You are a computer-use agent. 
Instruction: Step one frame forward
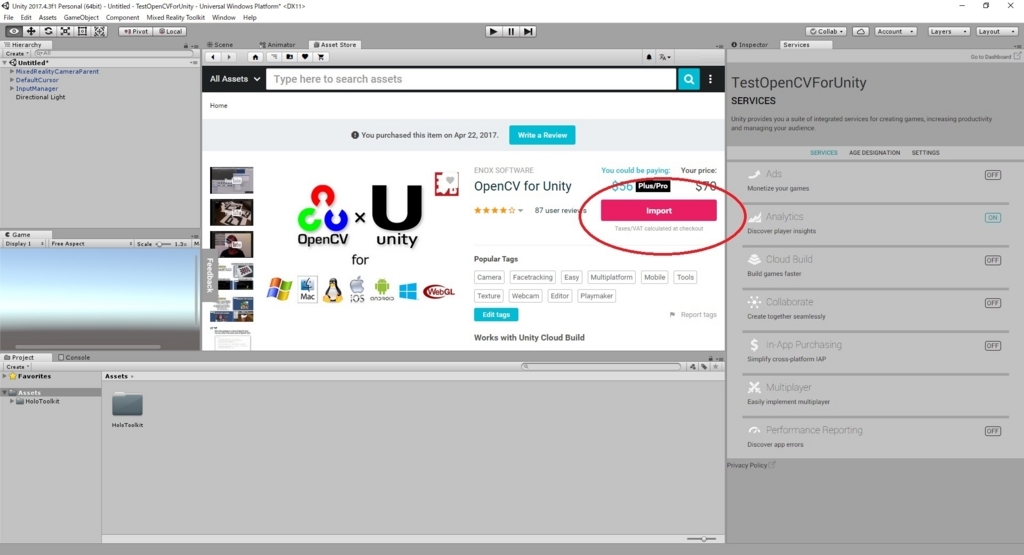(x=528, y=31)
